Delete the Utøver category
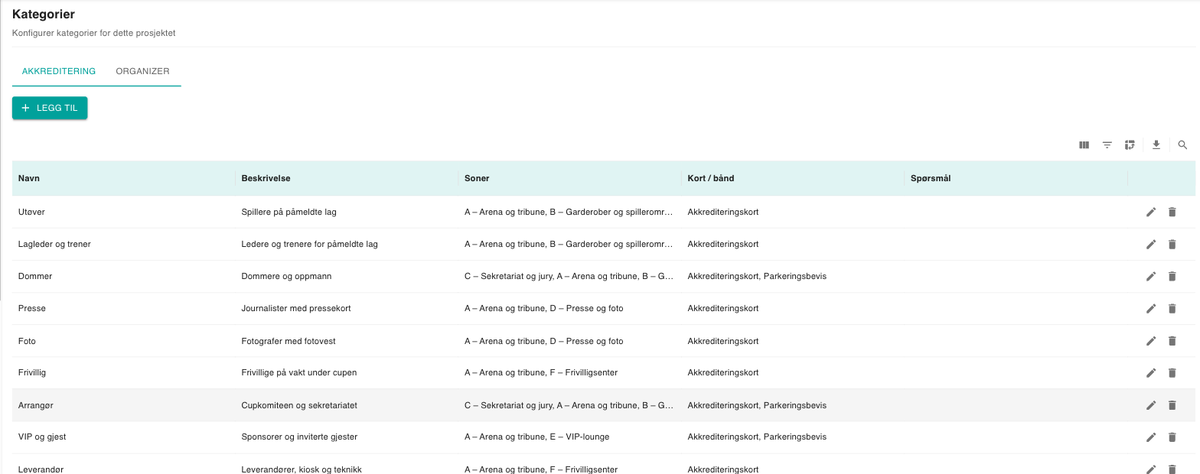Screen dimensions: 1200x474 point(1172,212)
